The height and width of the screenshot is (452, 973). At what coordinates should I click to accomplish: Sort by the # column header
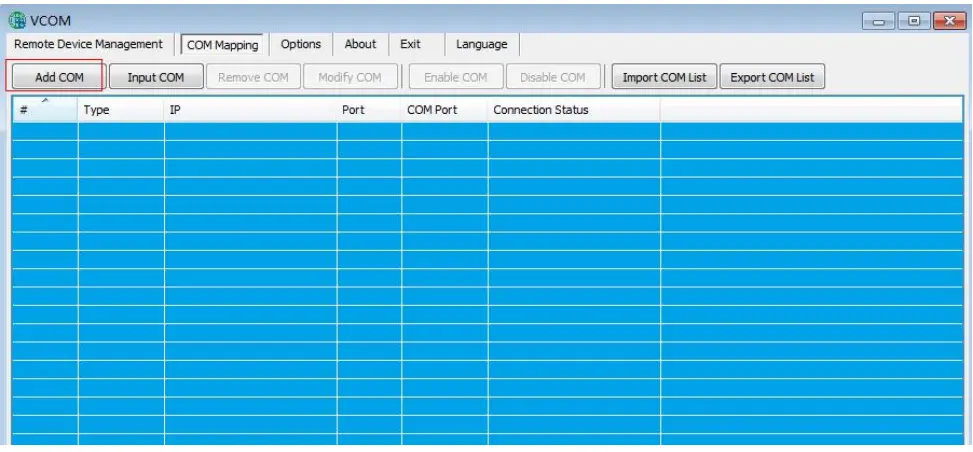click(45, 110)
